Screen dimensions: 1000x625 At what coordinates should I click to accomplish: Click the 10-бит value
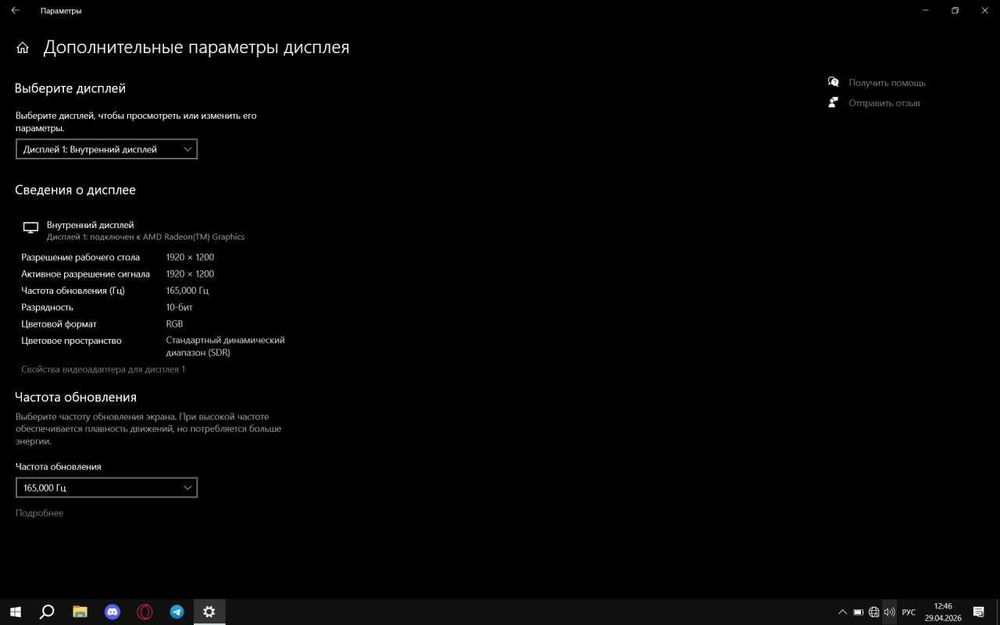coord(179,307)
